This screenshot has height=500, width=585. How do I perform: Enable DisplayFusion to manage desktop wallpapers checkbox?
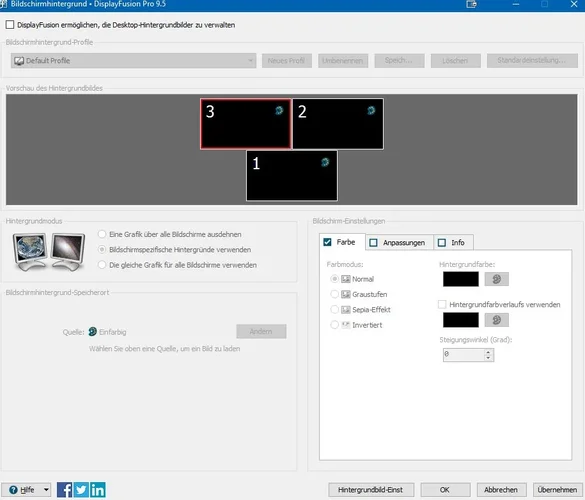[x=10, y=25]
